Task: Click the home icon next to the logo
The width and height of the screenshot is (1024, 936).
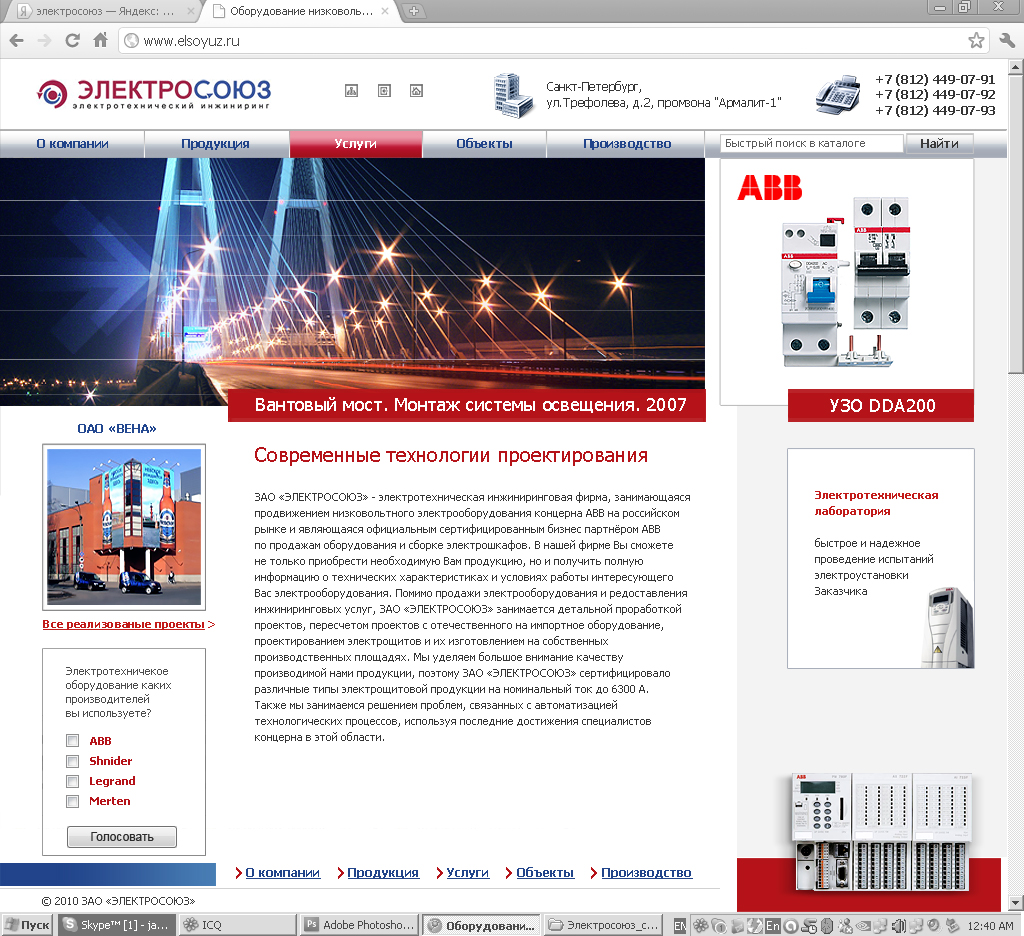Action: [x=417, y=90]
